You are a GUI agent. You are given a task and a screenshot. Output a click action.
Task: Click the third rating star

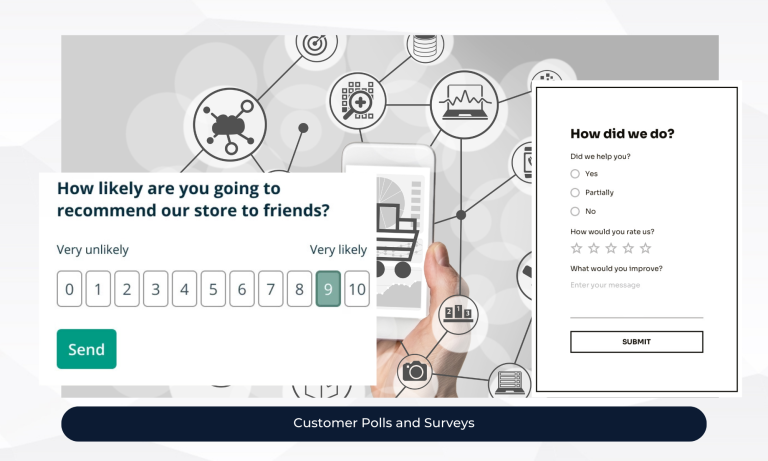(x=610, y=248)
